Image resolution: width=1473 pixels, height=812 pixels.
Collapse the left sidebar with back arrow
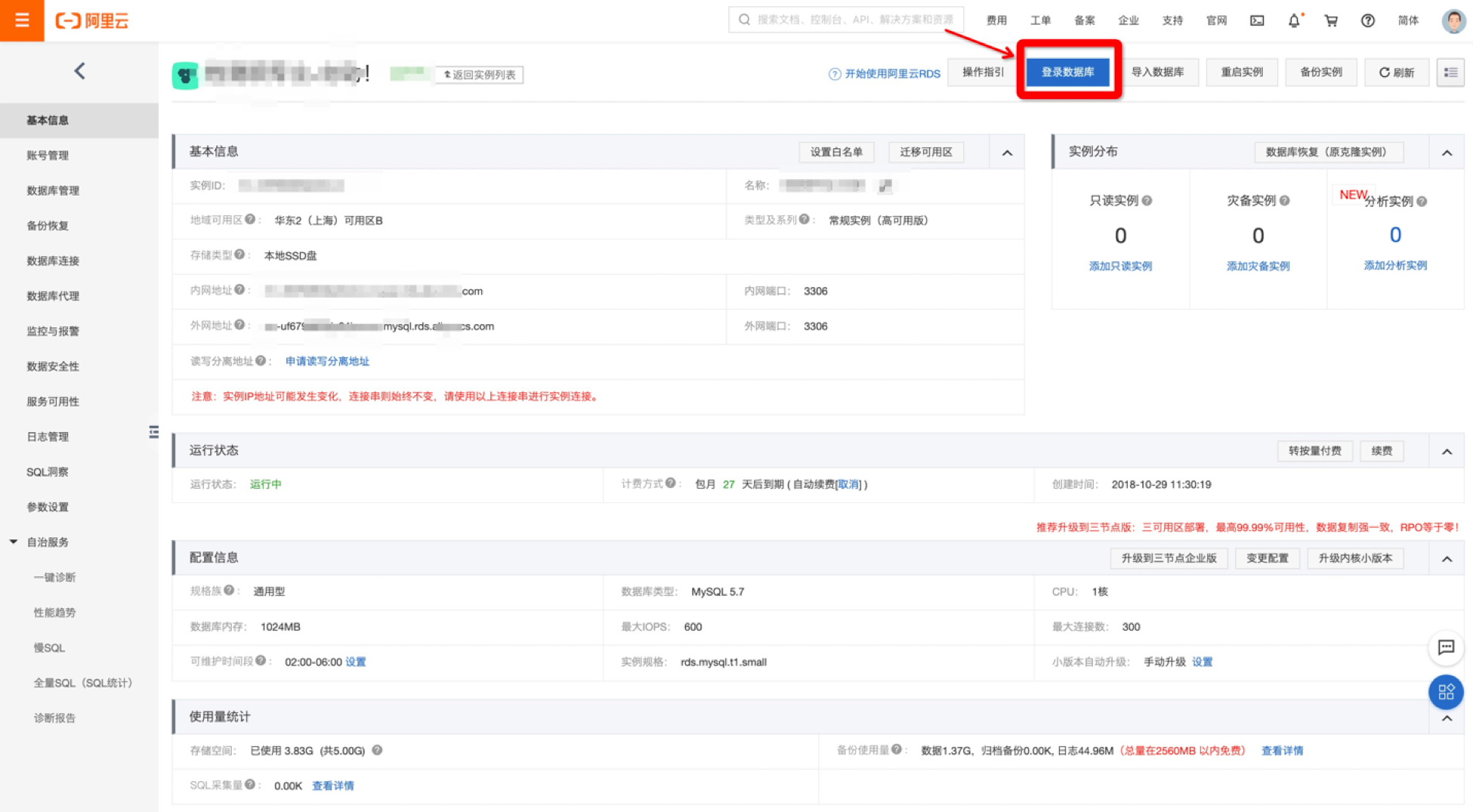pos(79,71)
